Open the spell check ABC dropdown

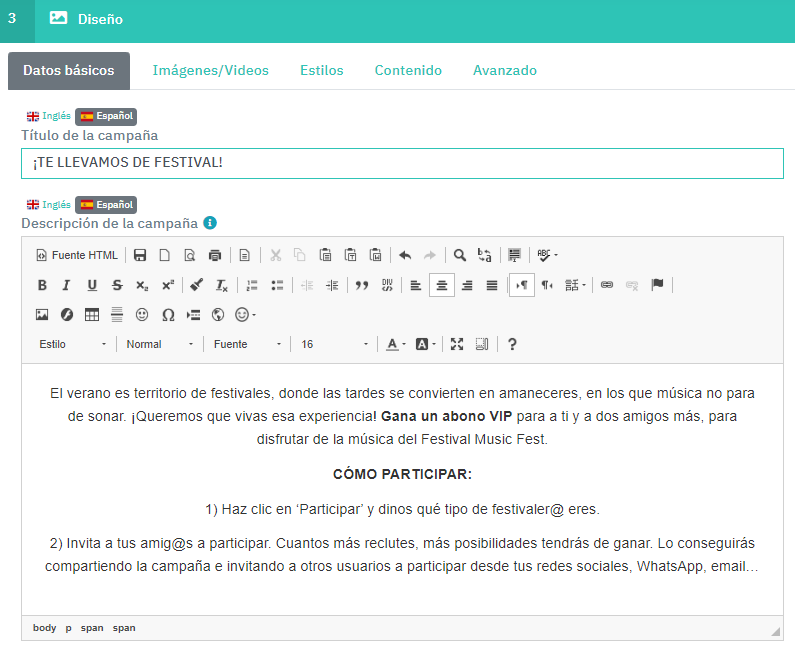point(548,255)
